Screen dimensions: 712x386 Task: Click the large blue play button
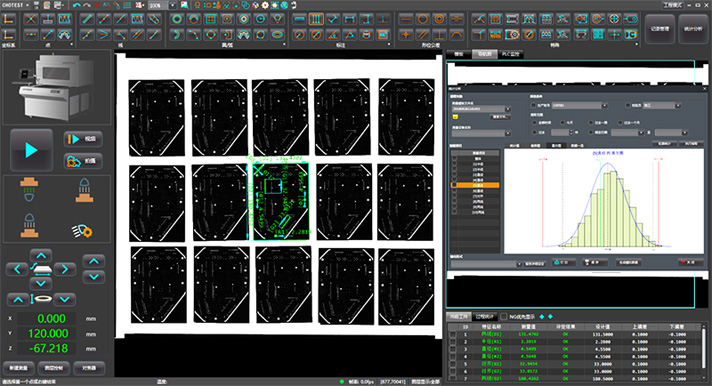(x=31, y=150)
